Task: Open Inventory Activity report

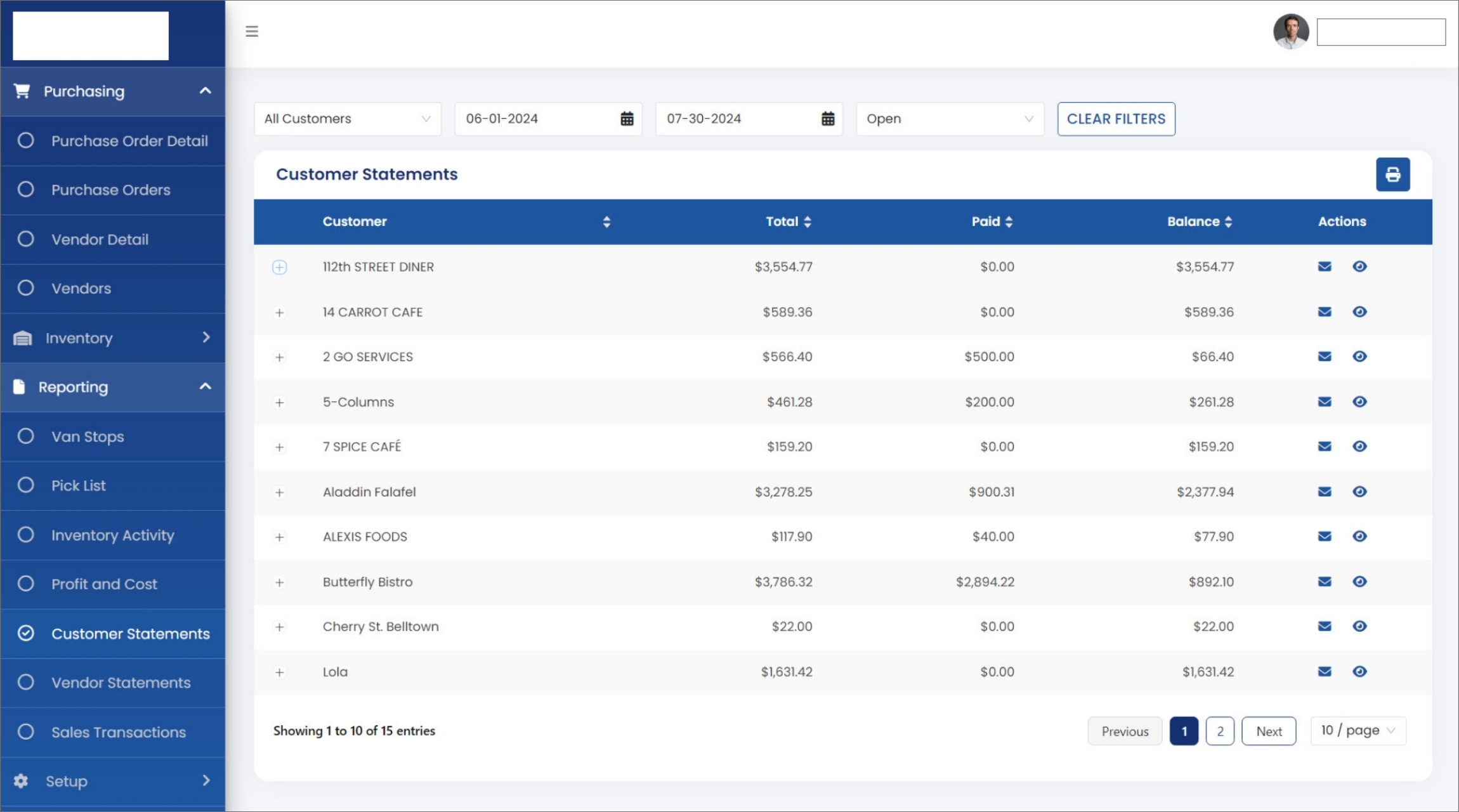Action: [112, 535]
